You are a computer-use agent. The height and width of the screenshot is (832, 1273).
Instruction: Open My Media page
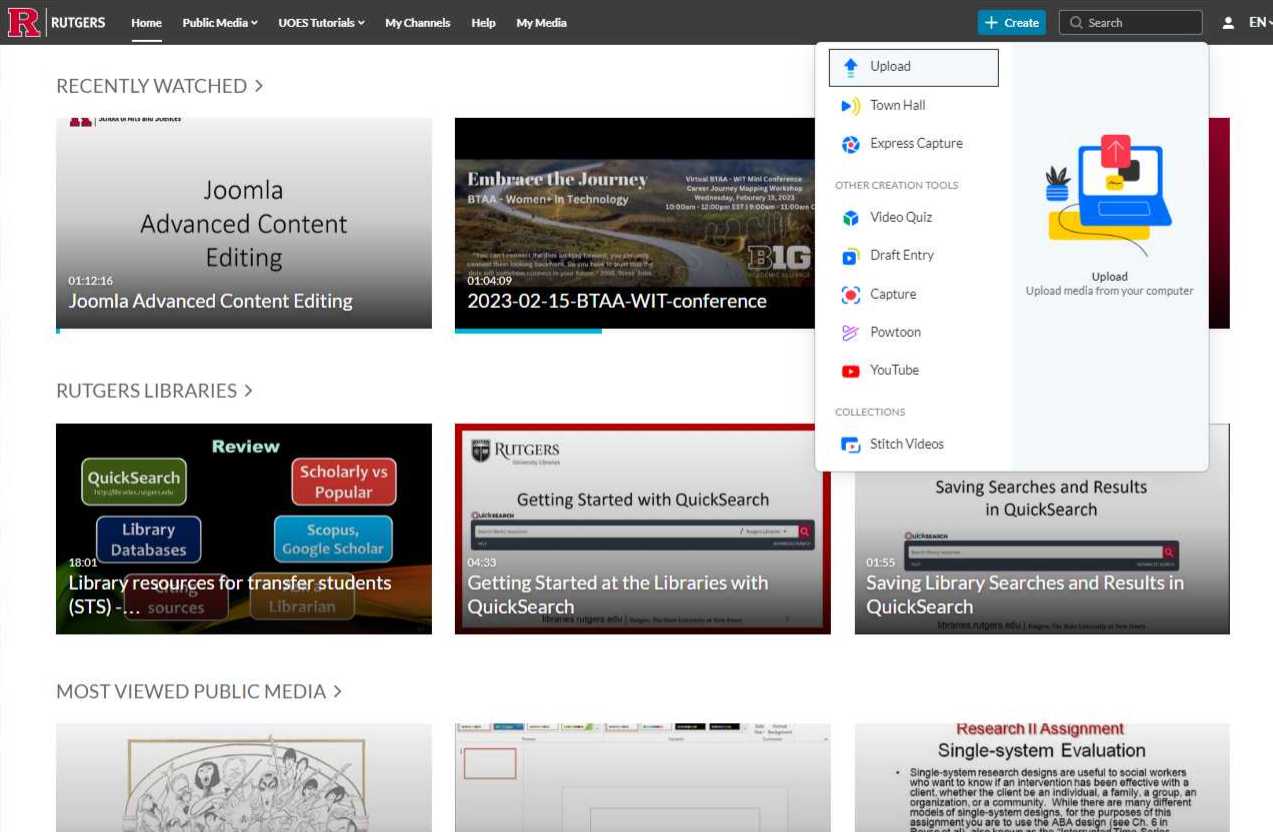click(541, 23)
